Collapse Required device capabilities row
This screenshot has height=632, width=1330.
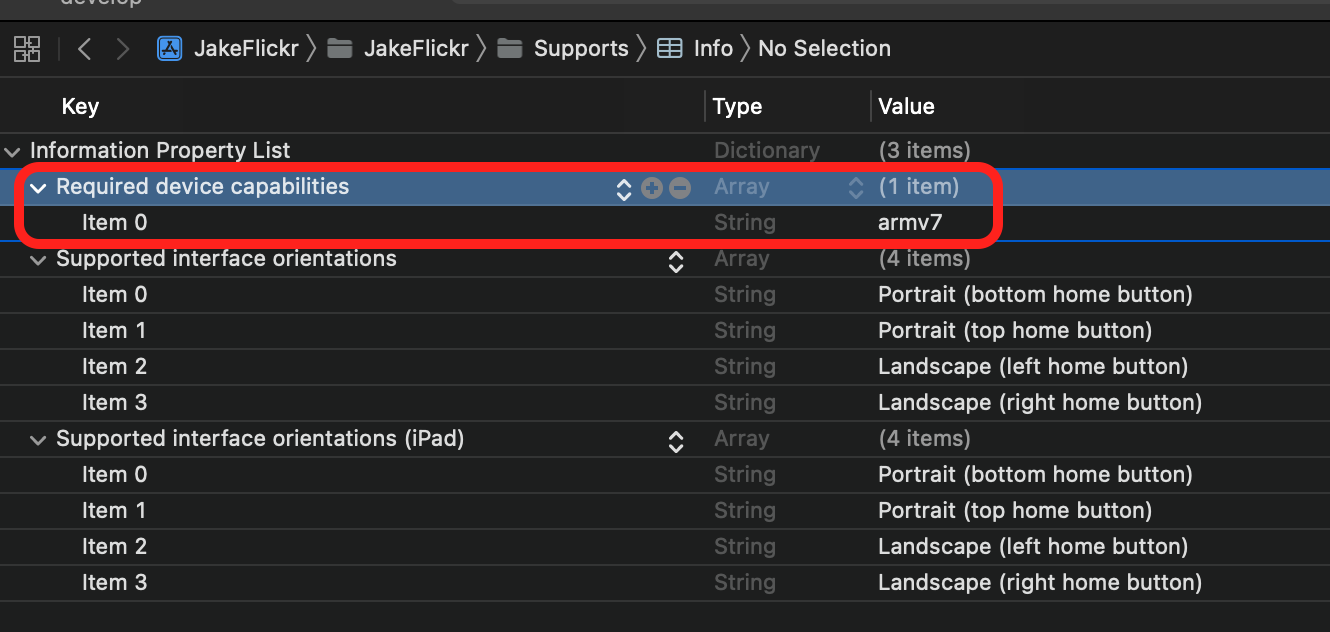coord(39,187)
